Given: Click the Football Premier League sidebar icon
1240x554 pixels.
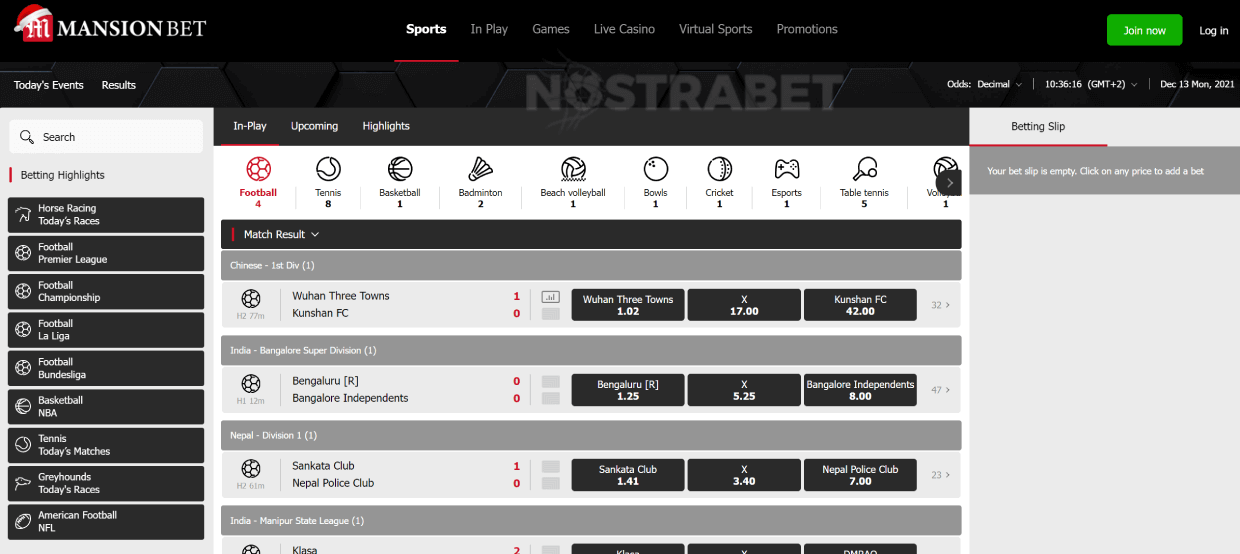Looking at the screenshot, I should point(22,253).
